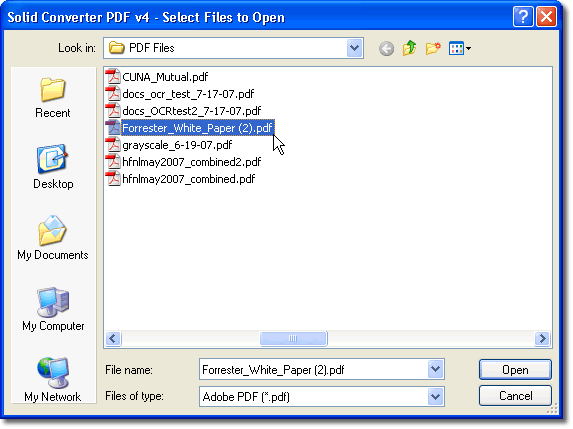Open My Computer in the places bar
The height and width of the screenshot is (429, 573).
53,309
